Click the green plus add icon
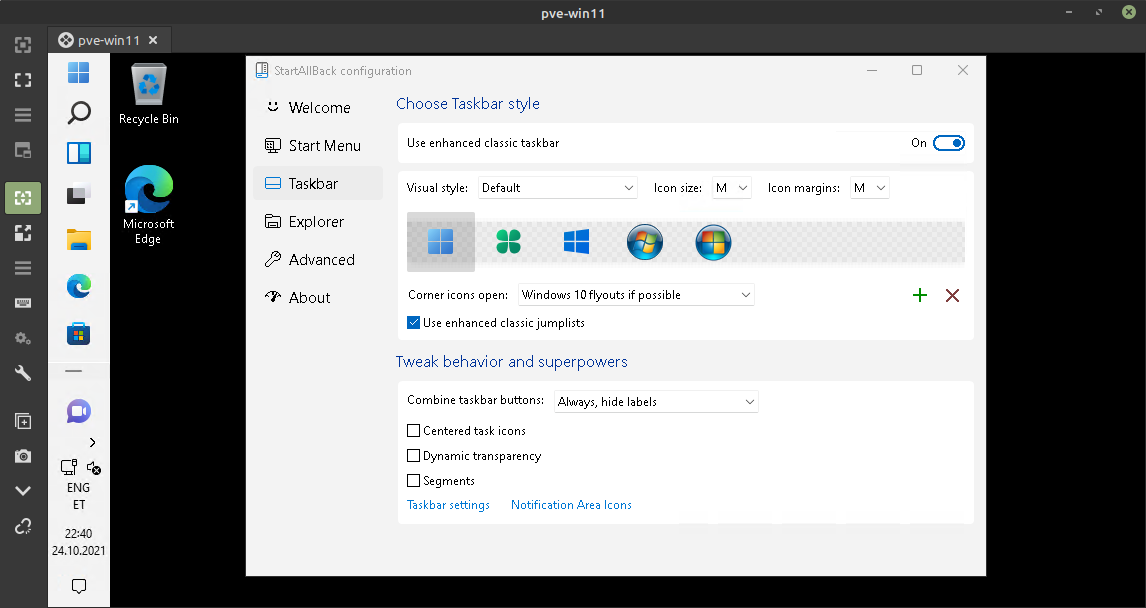1146x608 pixels. coord(920,295)
